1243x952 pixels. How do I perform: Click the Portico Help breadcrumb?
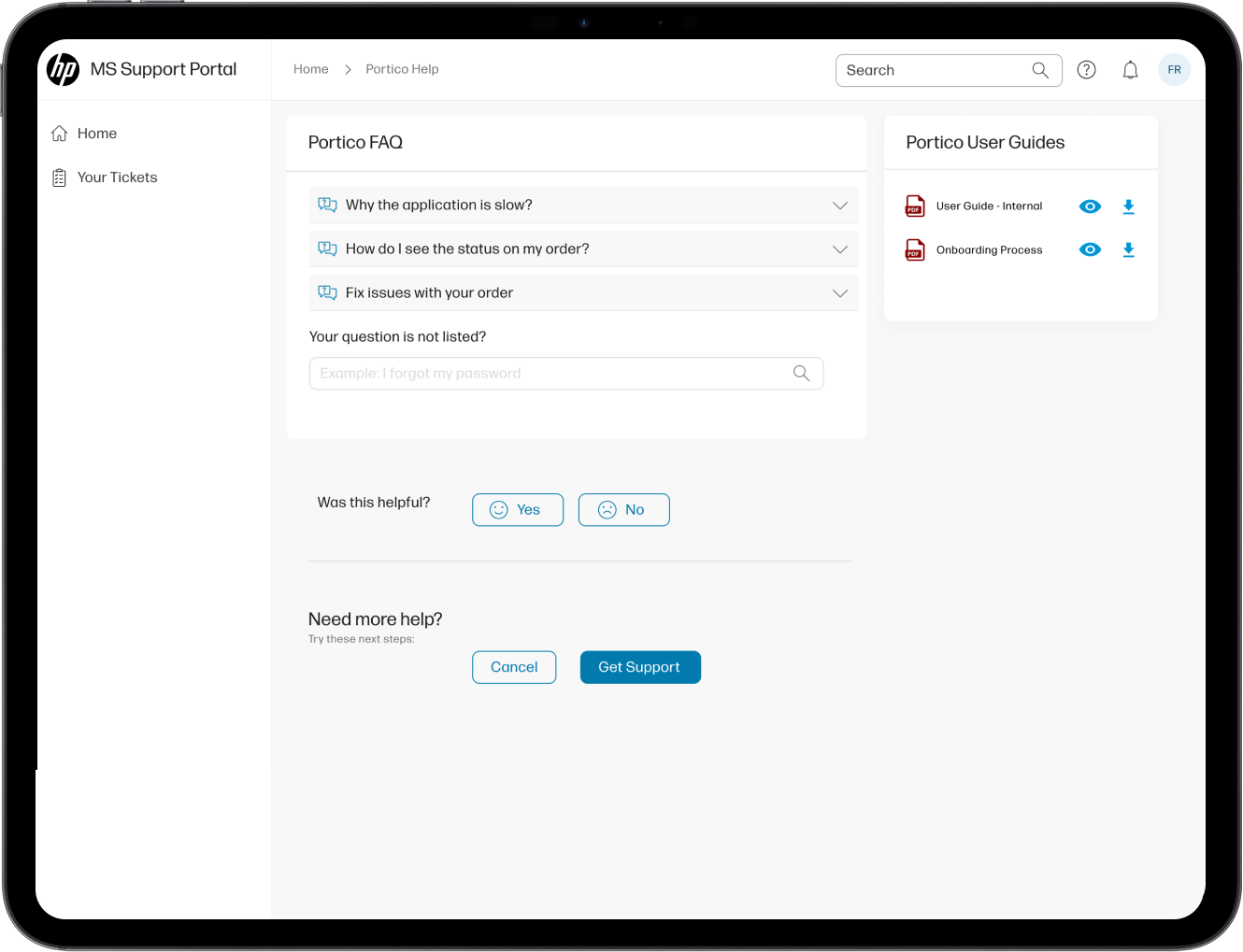[x=402, y=69]
